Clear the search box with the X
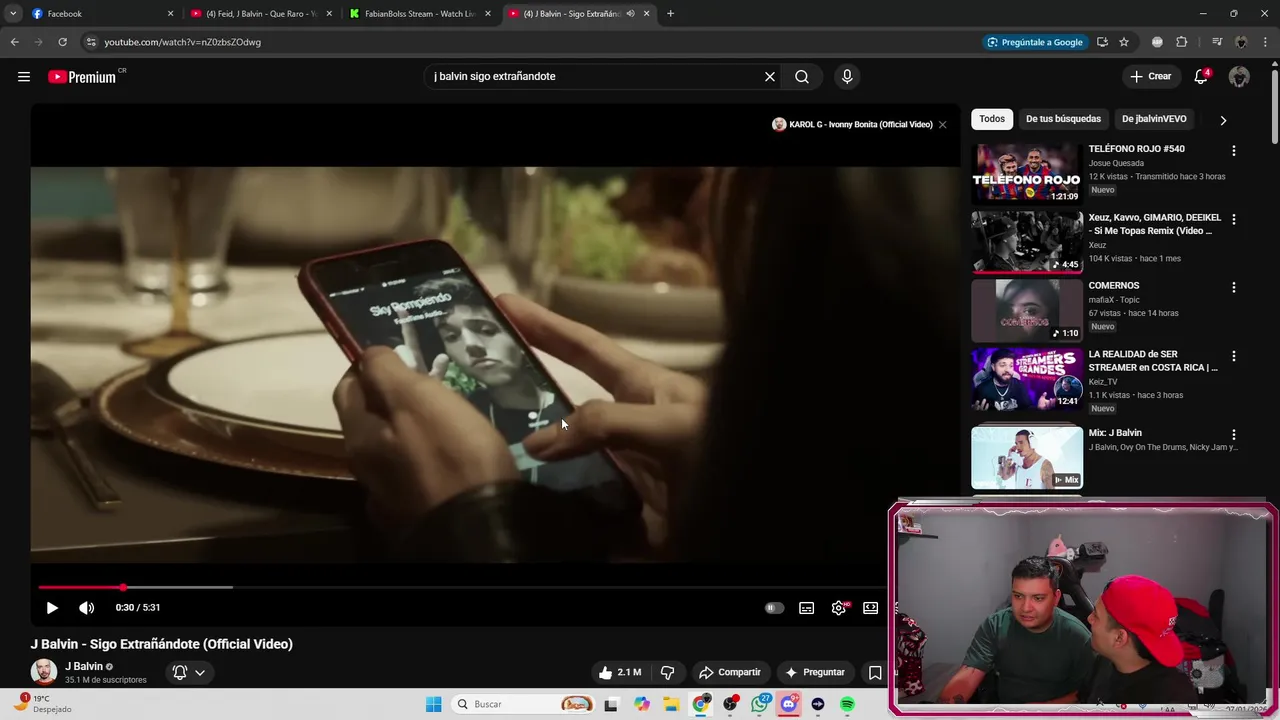1280x720 pixels. pos(770,77)
